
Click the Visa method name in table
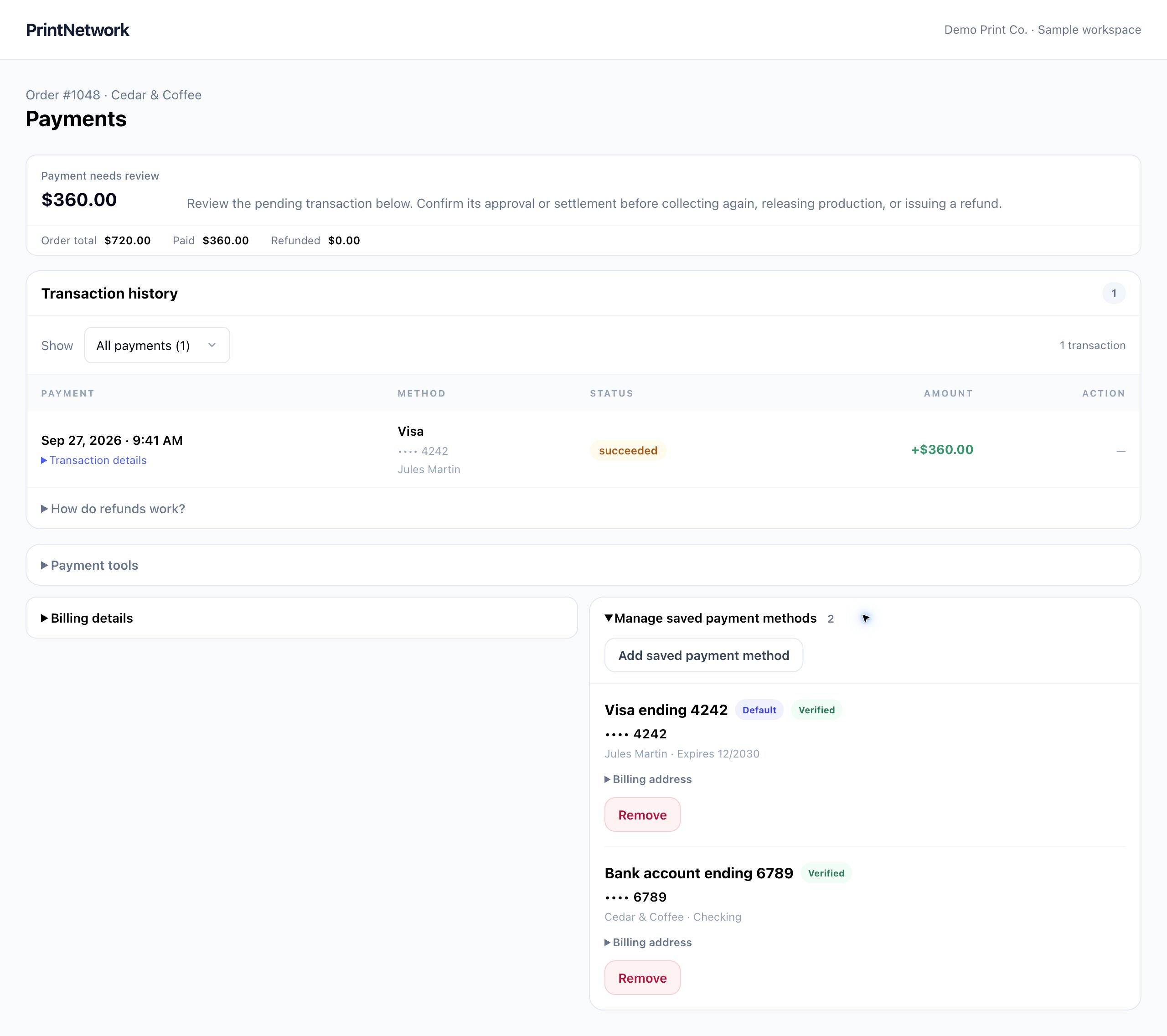pos(411,431)
